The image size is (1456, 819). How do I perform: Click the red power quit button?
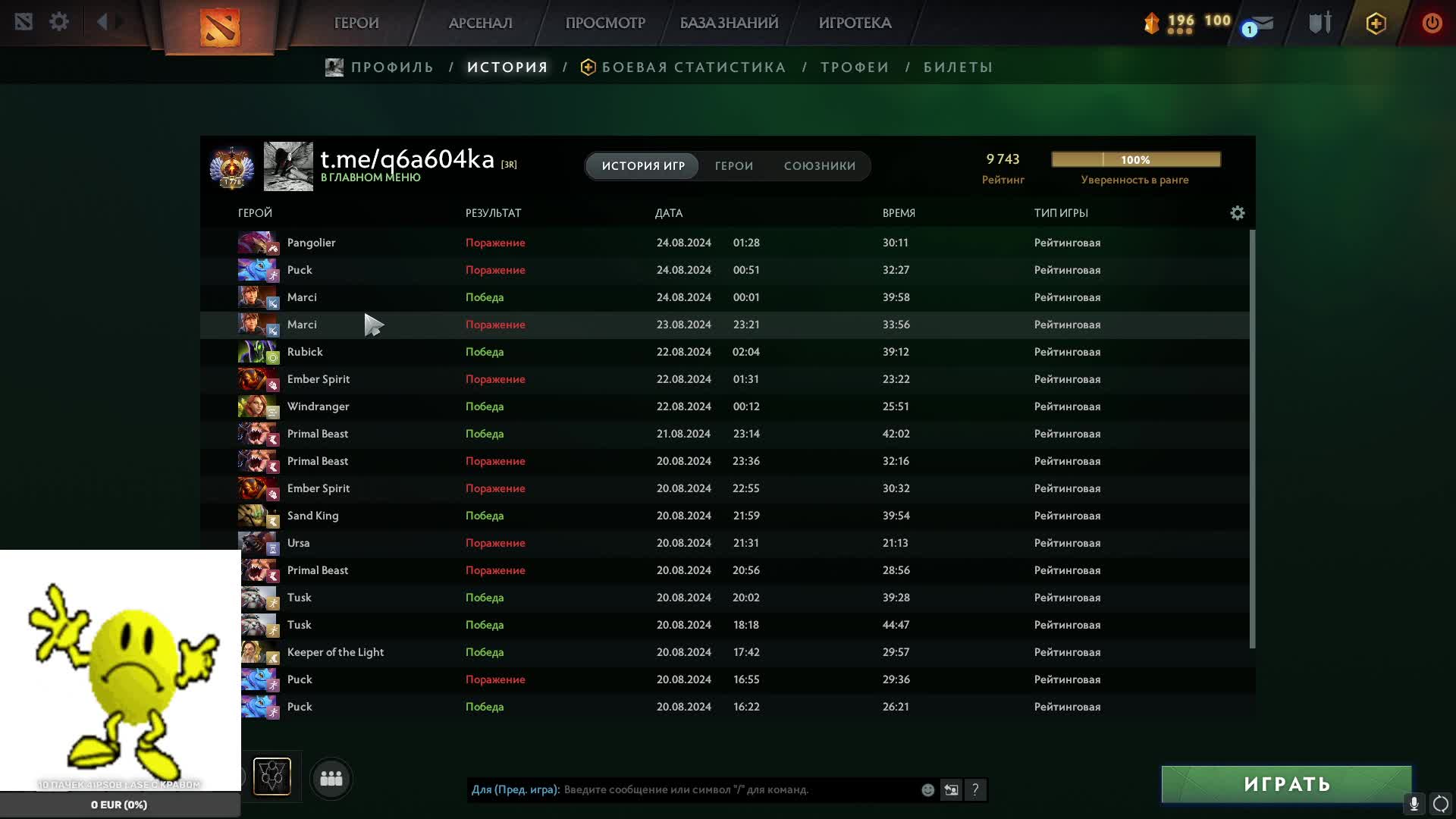point(1432,23)
